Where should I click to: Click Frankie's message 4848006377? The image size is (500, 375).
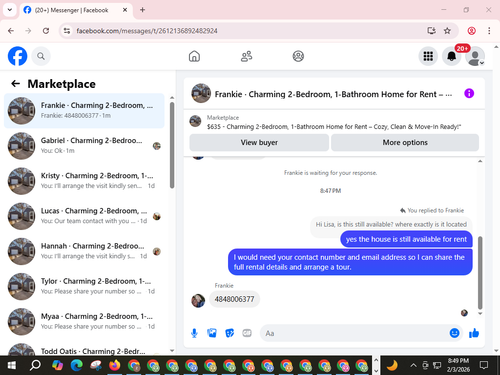(x=234, y=299)
